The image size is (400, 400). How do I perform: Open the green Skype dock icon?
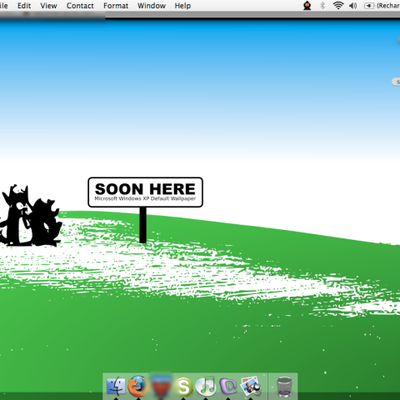(x=183, y=386)
